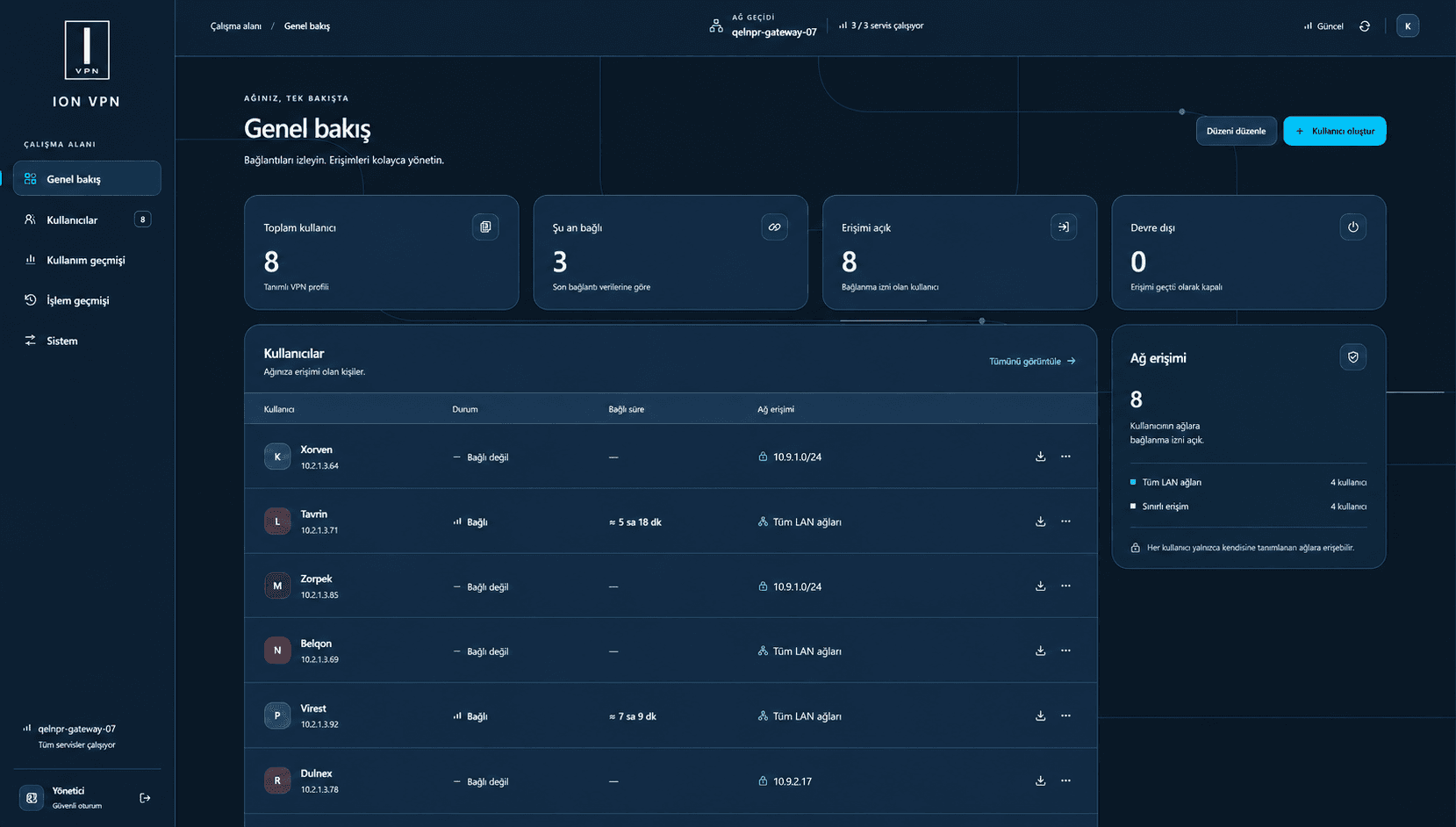This screenshot has width=1456, height=827.
Task: Open more options for Xorven
Action: coord(1065,457)
